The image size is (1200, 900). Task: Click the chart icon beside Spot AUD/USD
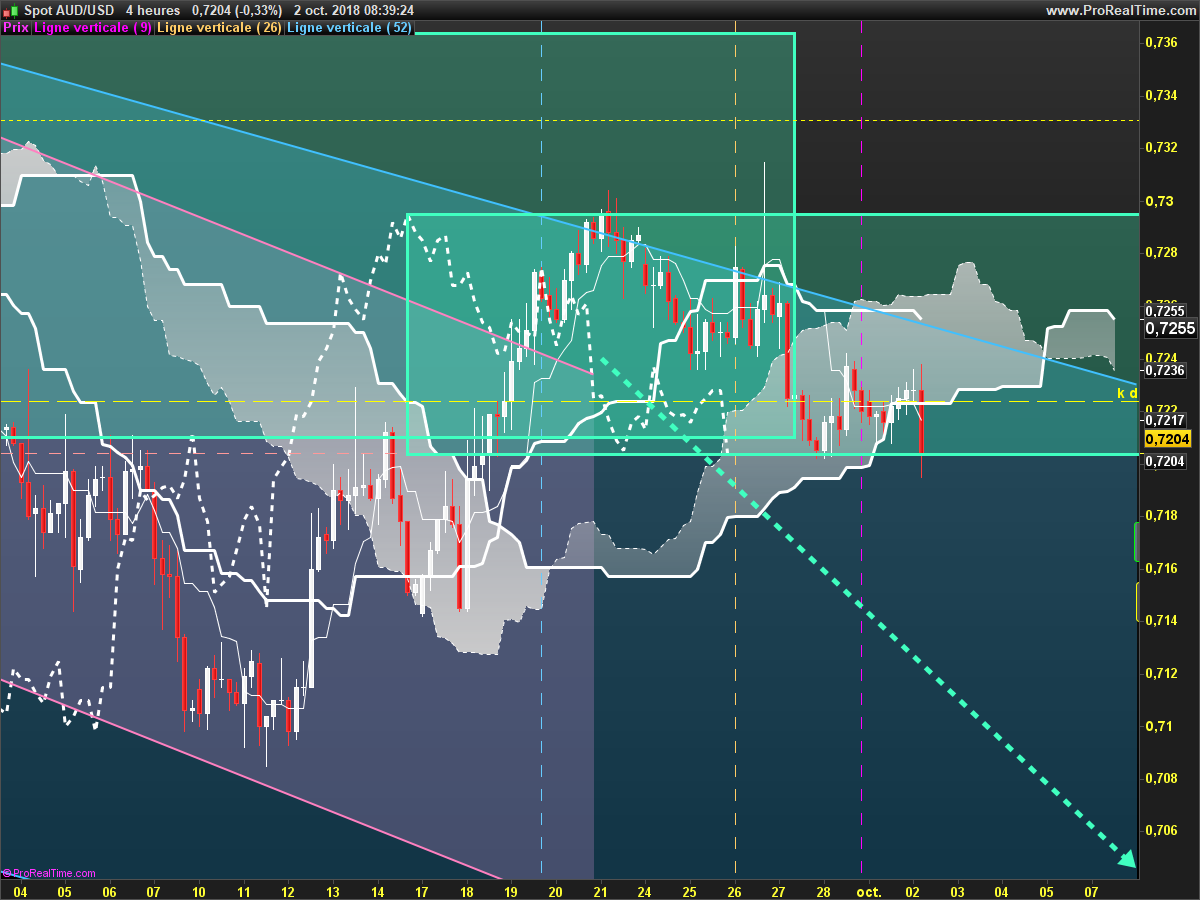[x=8, y=9]
